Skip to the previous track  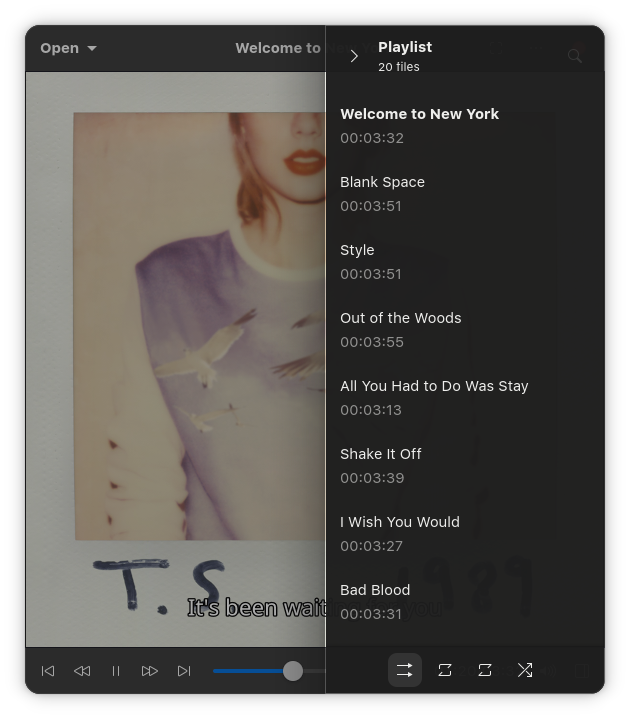(48, 671)
